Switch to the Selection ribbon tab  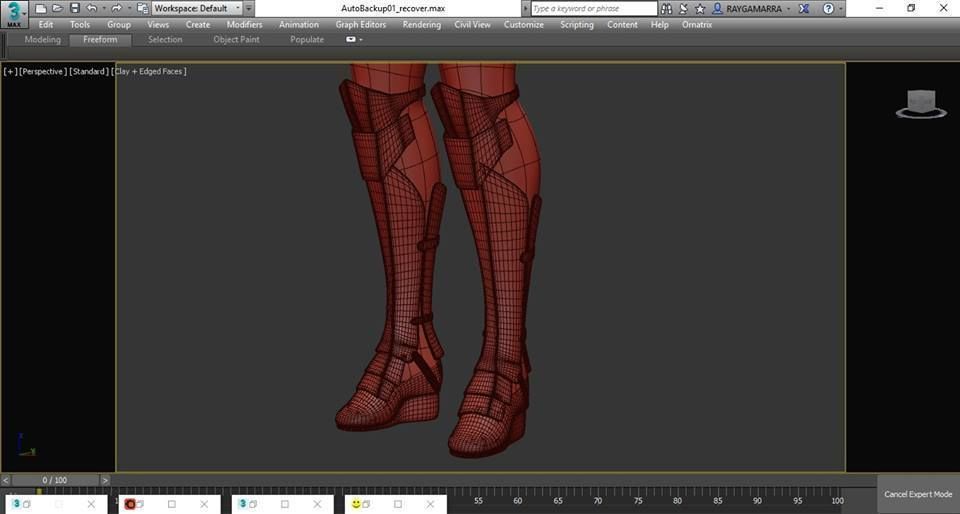165,40
